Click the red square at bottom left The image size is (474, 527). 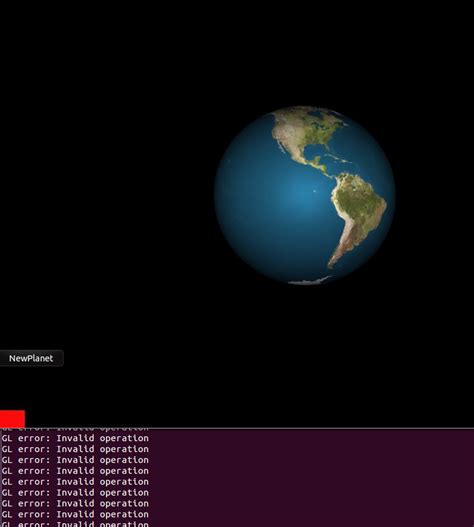click(12, 419)
